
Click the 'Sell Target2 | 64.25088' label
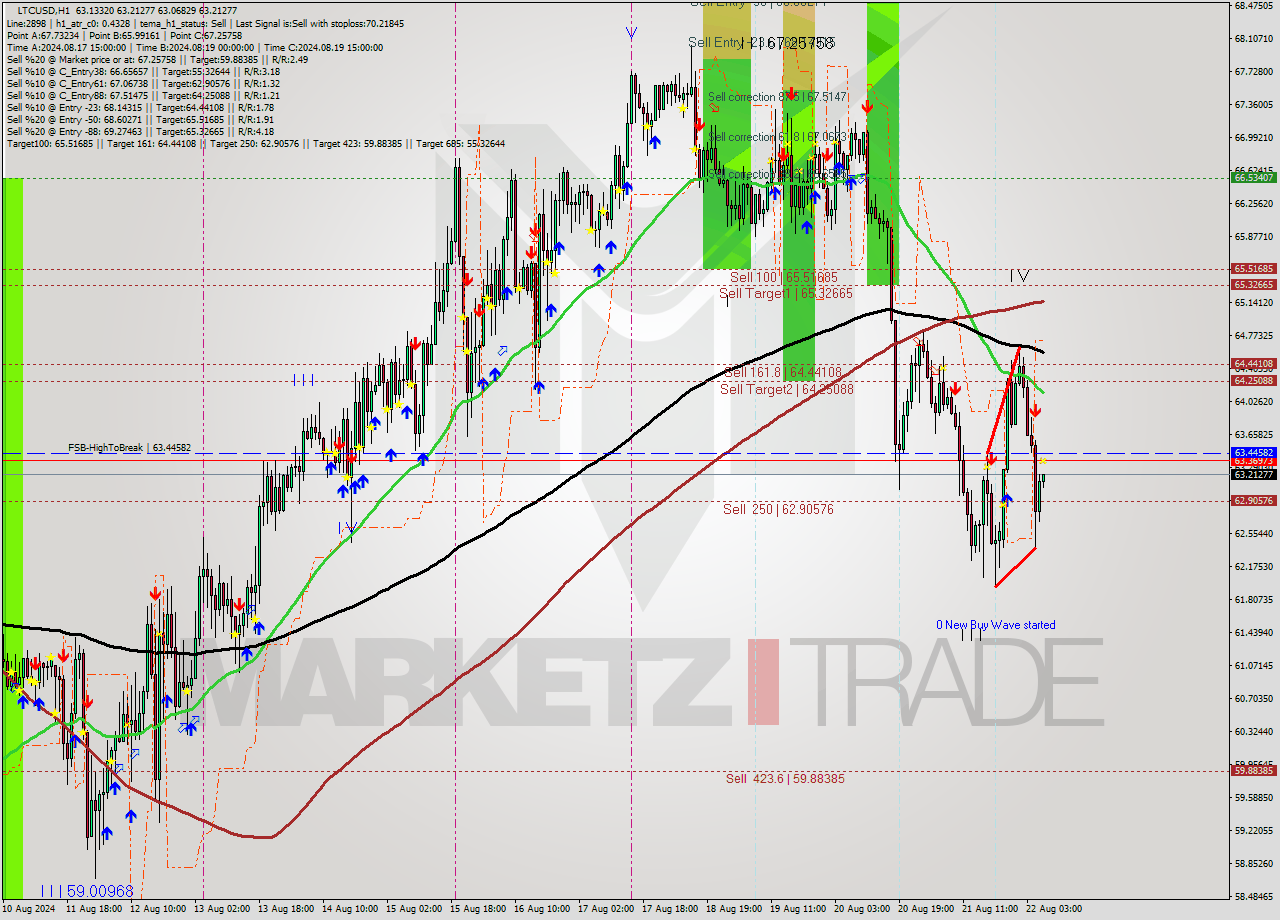point(787,389)
